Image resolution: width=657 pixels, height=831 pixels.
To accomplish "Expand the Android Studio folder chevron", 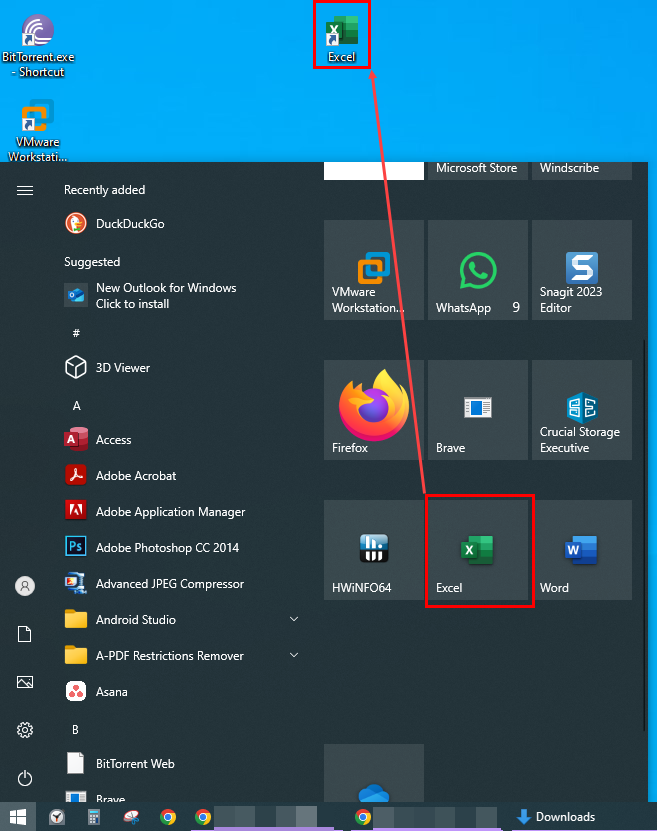I will coord(294,619).
